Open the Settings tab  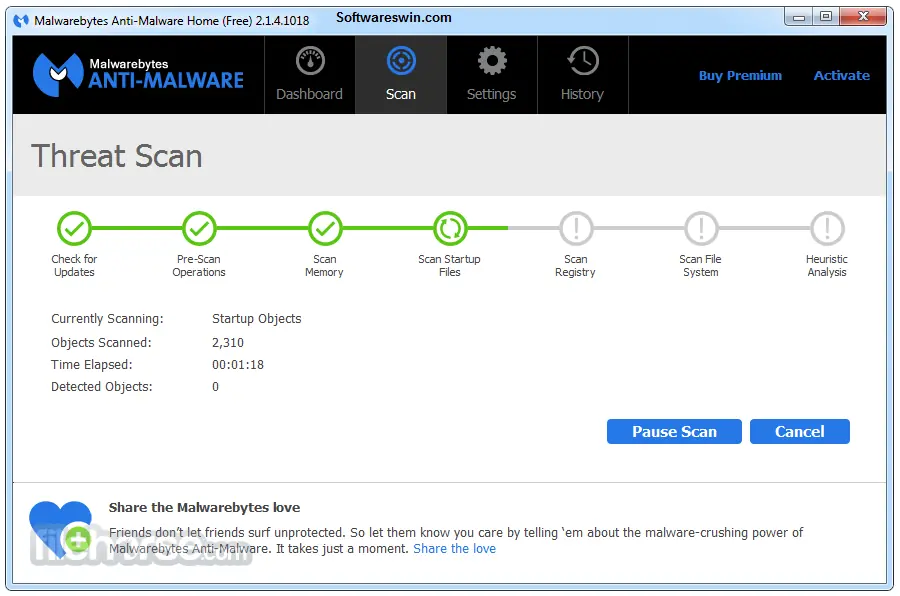(491, 75)
